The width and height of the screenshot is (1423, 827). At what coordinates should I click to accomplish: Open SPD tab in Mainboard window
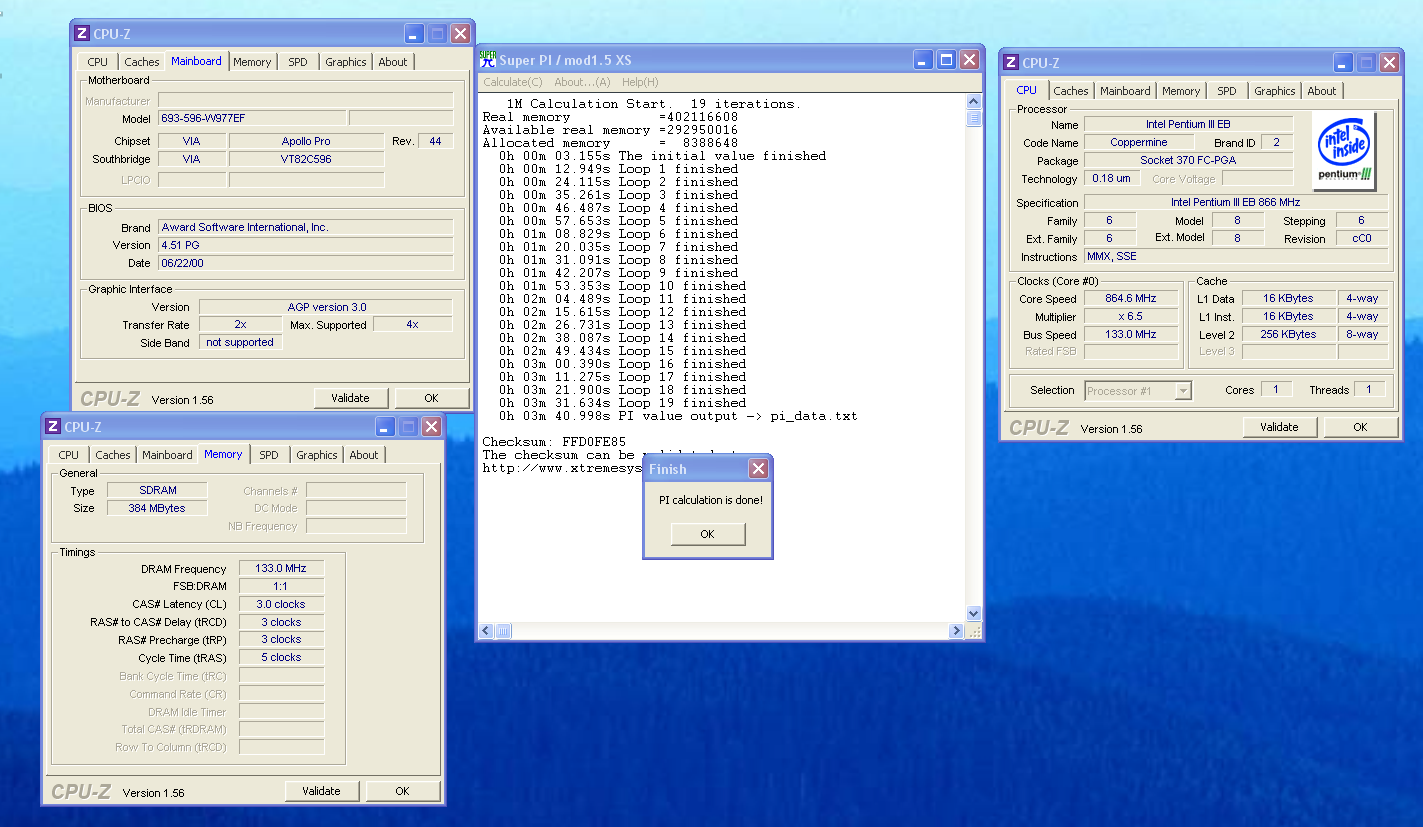coord(298,62)
